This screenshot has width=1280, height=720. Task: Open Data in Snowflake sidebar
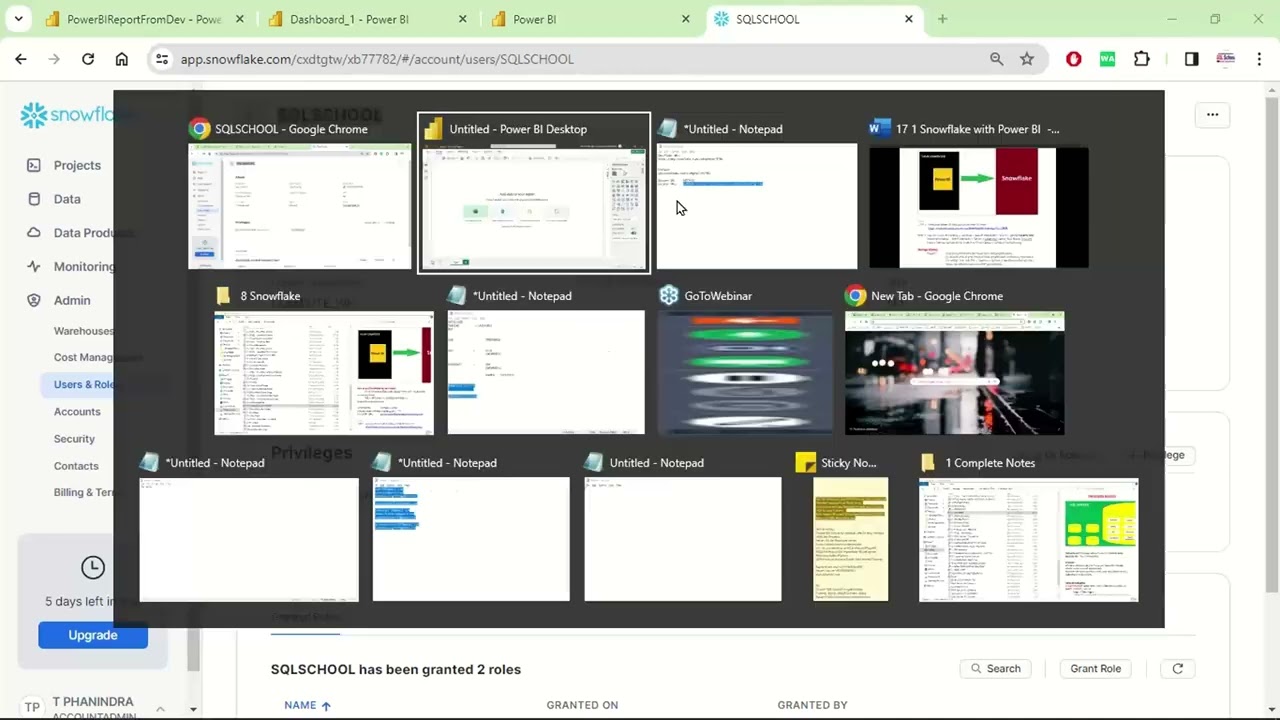point(67,199)
